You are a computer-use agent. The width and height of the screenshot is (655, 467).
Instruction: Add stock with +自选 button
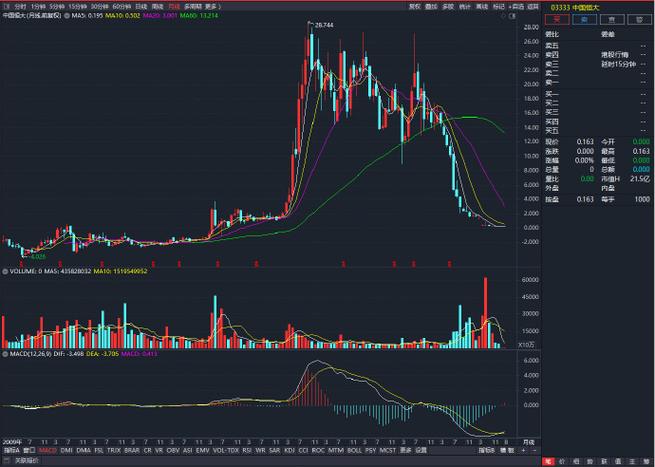click(x=516, y=7)
